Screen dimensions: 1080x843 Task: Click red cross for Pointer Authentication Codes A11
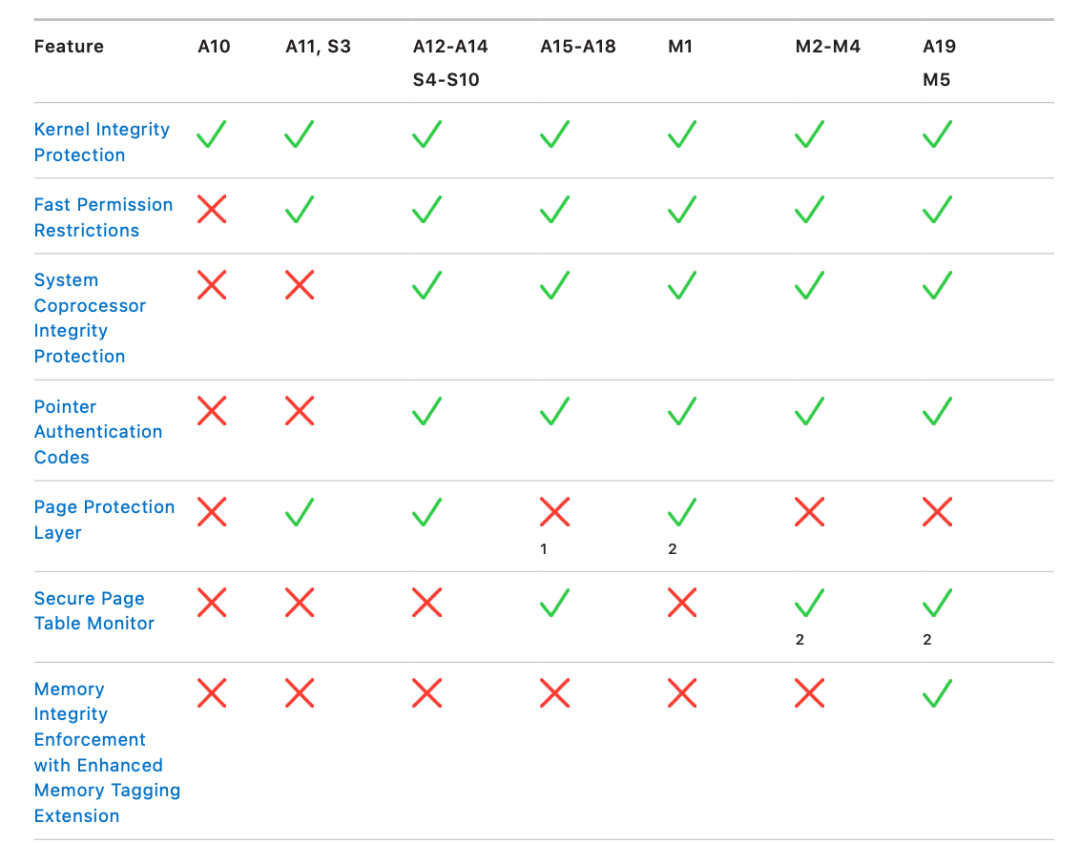tap(299, 411)
